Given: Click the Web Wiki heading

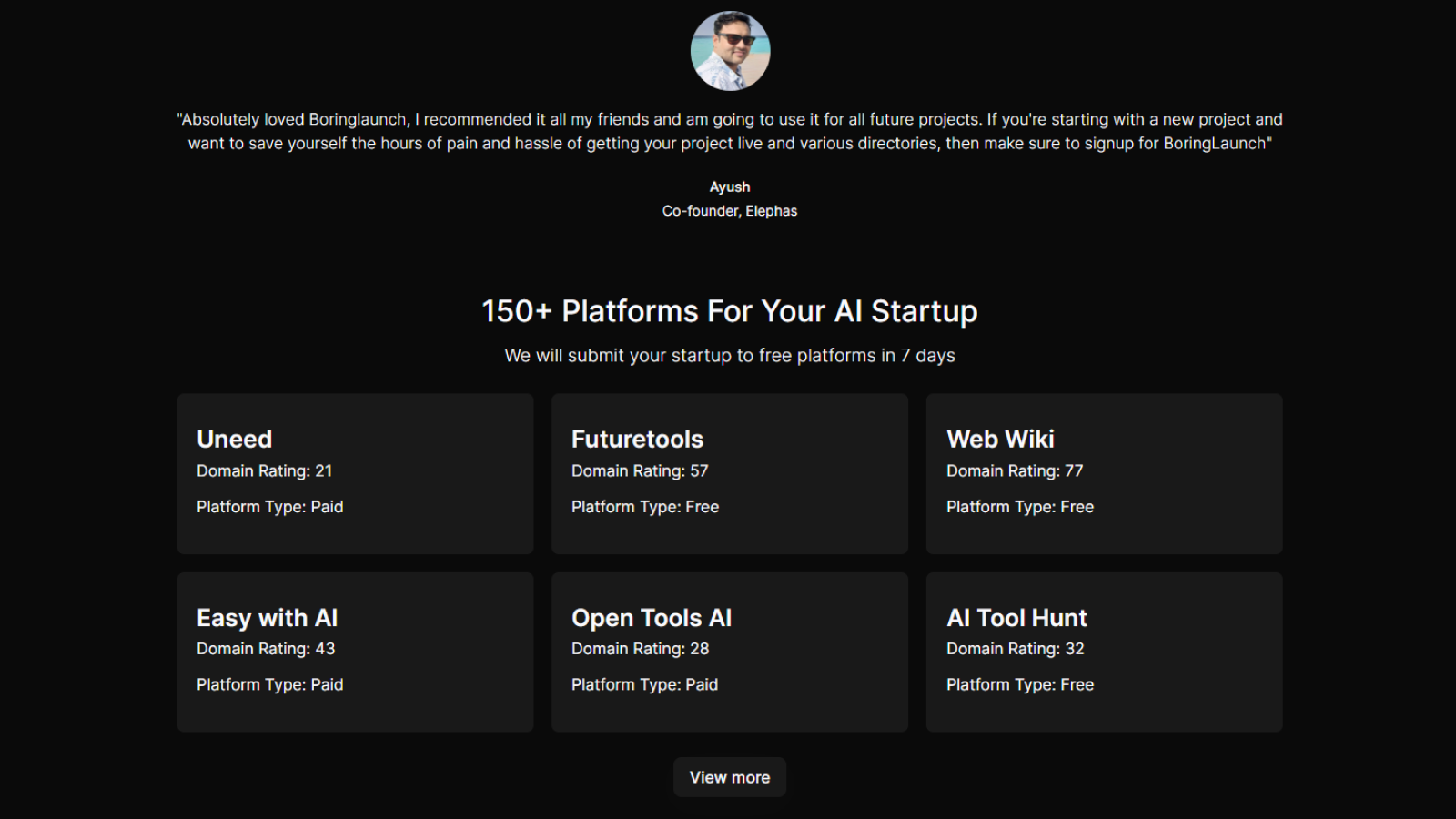Looking at the screenshot, I should coord(1000,439).
